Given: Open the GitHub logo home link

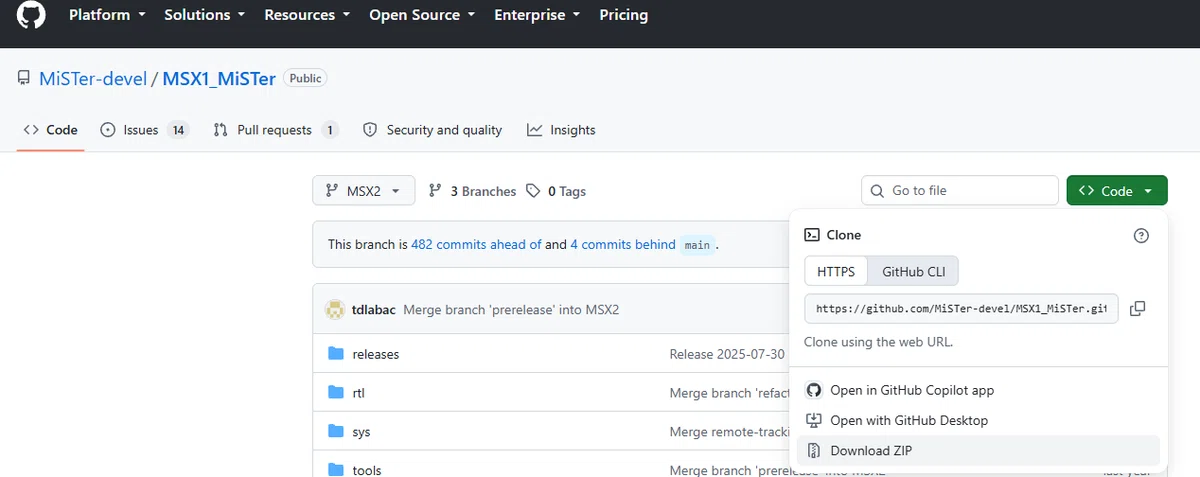Looking at the screenshot, I should (x=31, y=15).
